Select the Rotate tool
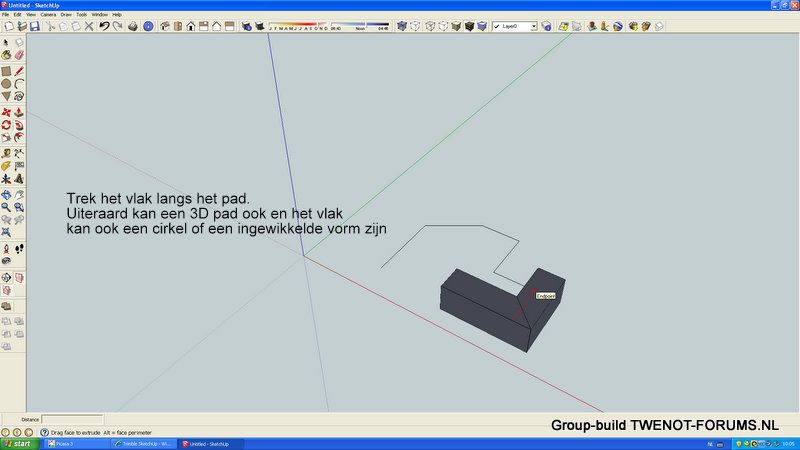 (x=6, y=125)
